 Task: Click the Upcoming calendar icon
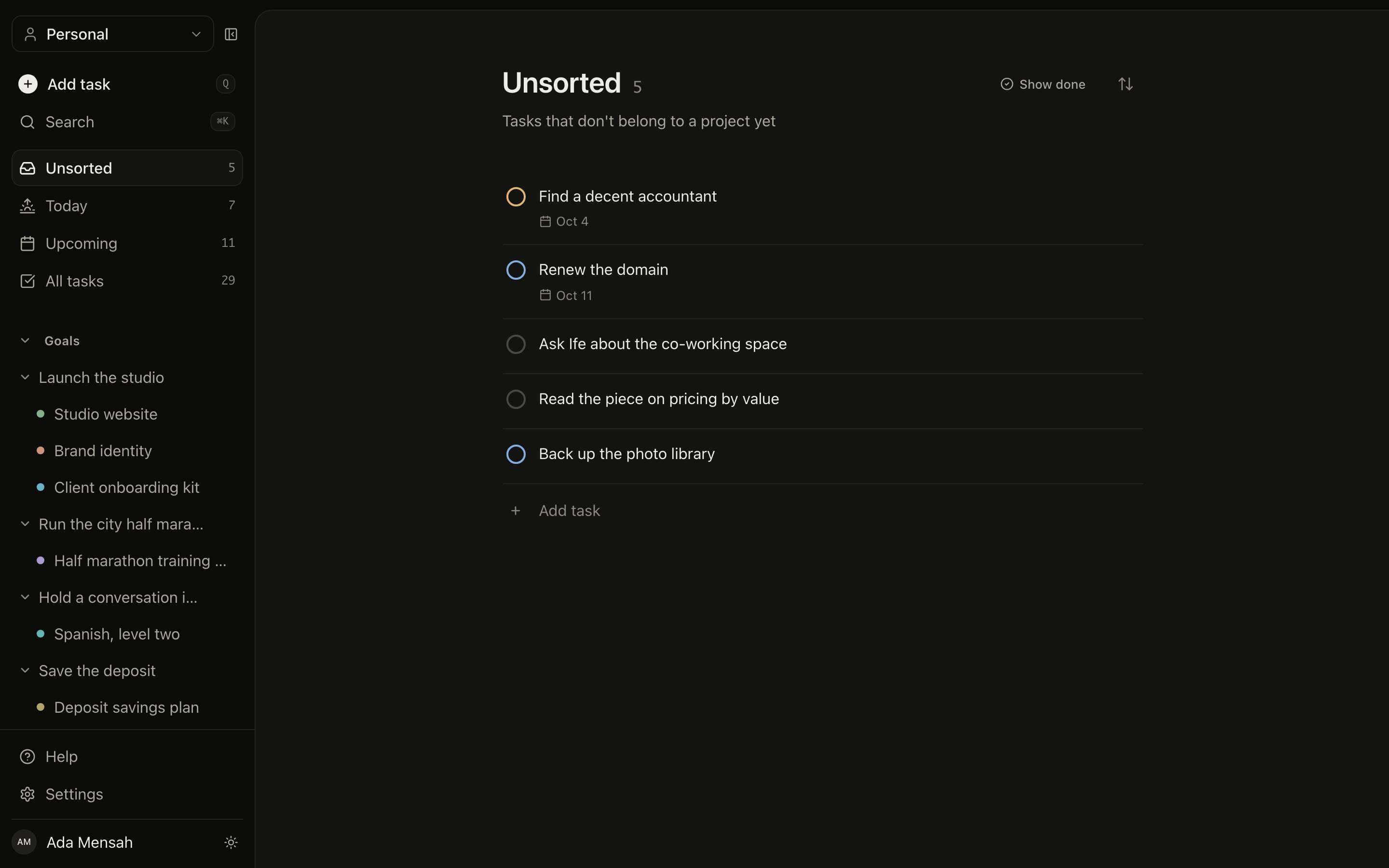(27, 244)
